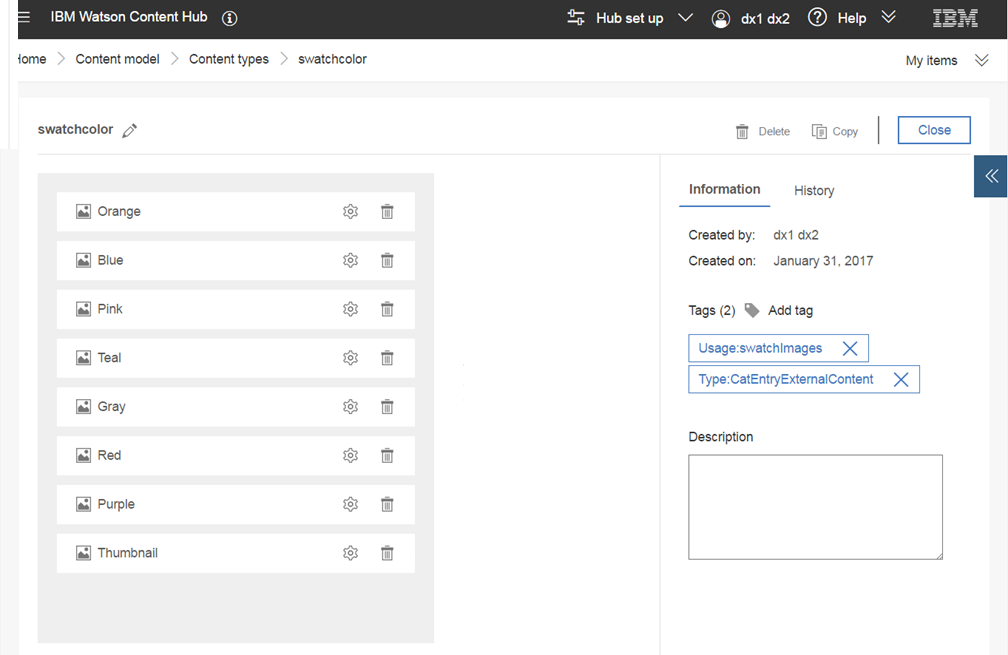Delete the Gray element
This screenshot has height=655, width=1008.
(387, 407)
